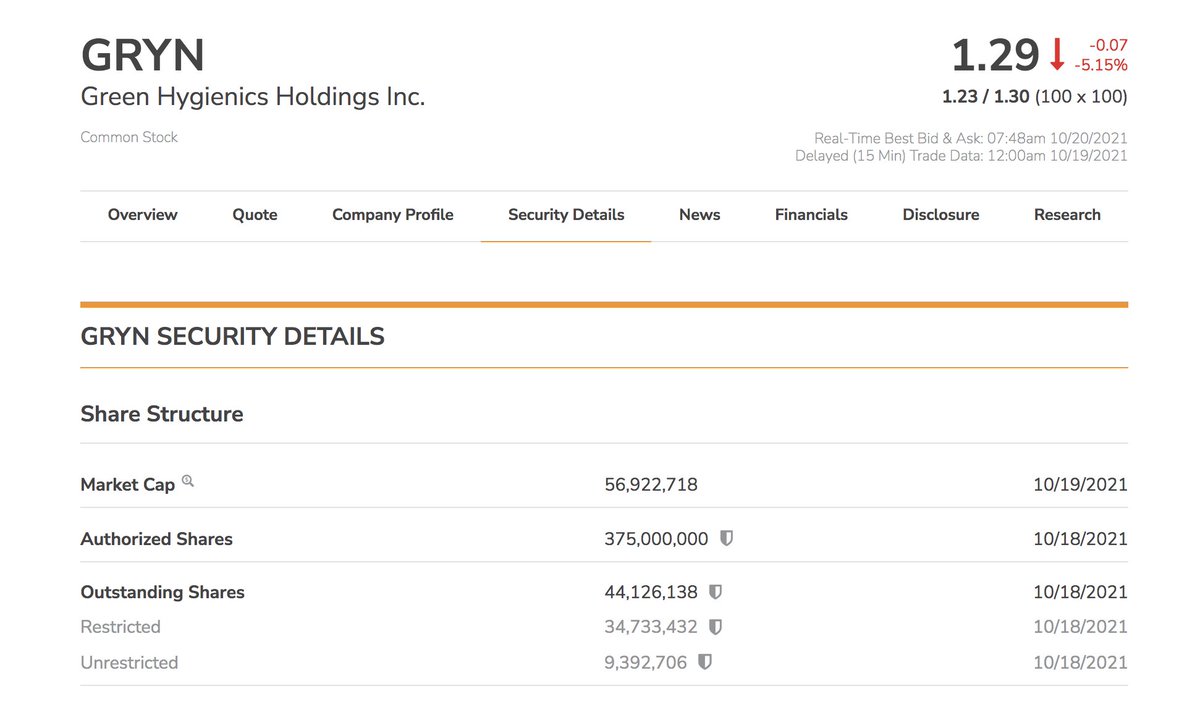Click the Delayed (15 Min) Trade Data timestamp

click(x=961, y=156)
